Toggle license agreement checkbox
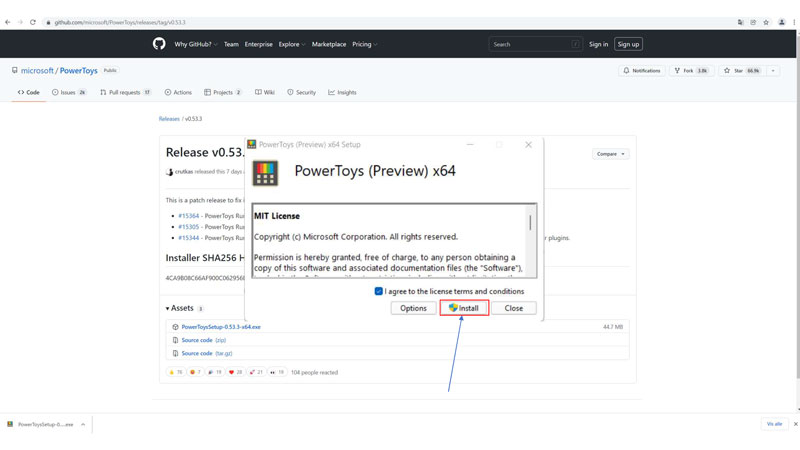This screenshot has height=450, width=800. (379, 291)
